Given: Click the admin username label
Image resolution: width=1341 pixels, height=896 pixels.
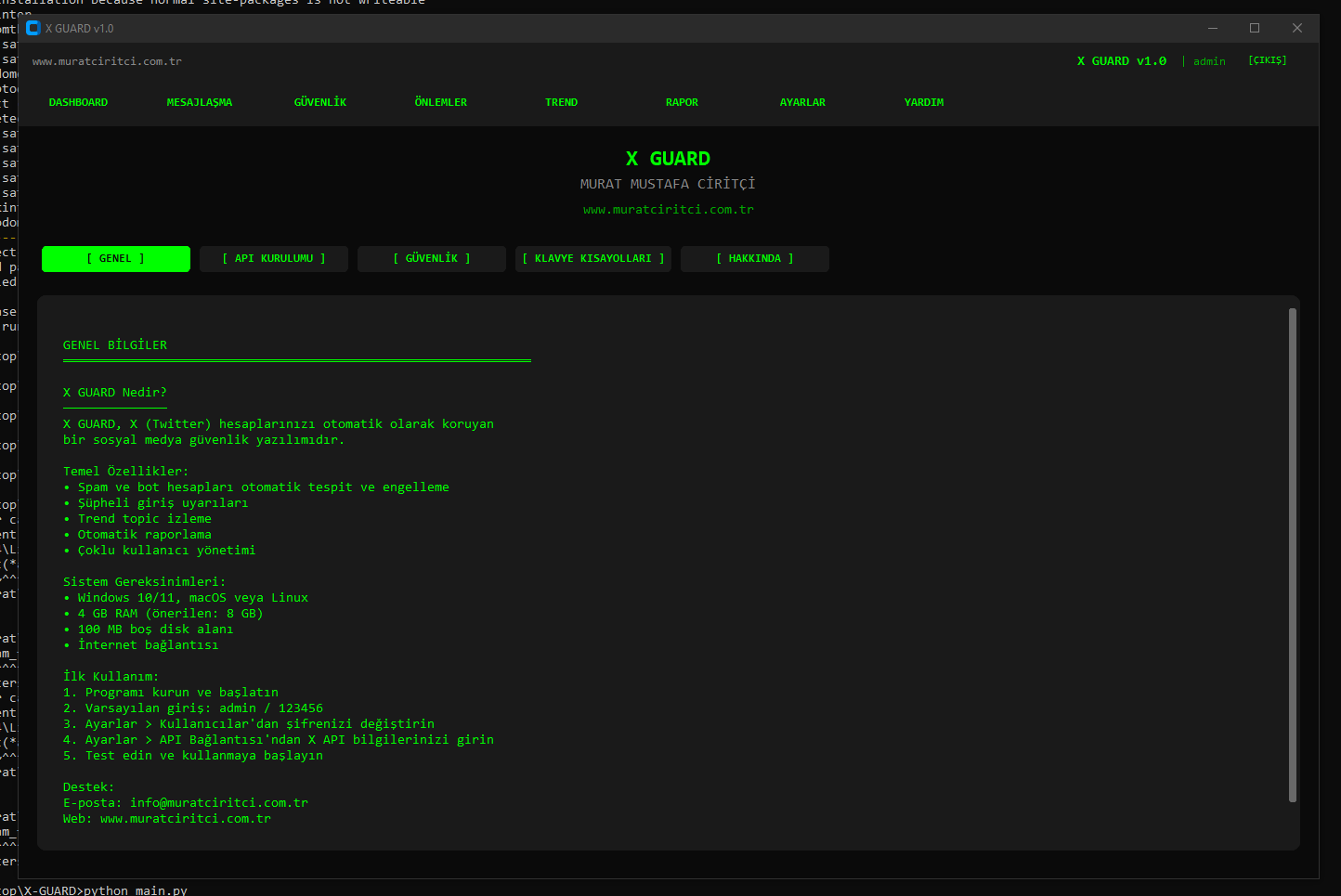Looking at the screenshot, I should coord(1209,61).
